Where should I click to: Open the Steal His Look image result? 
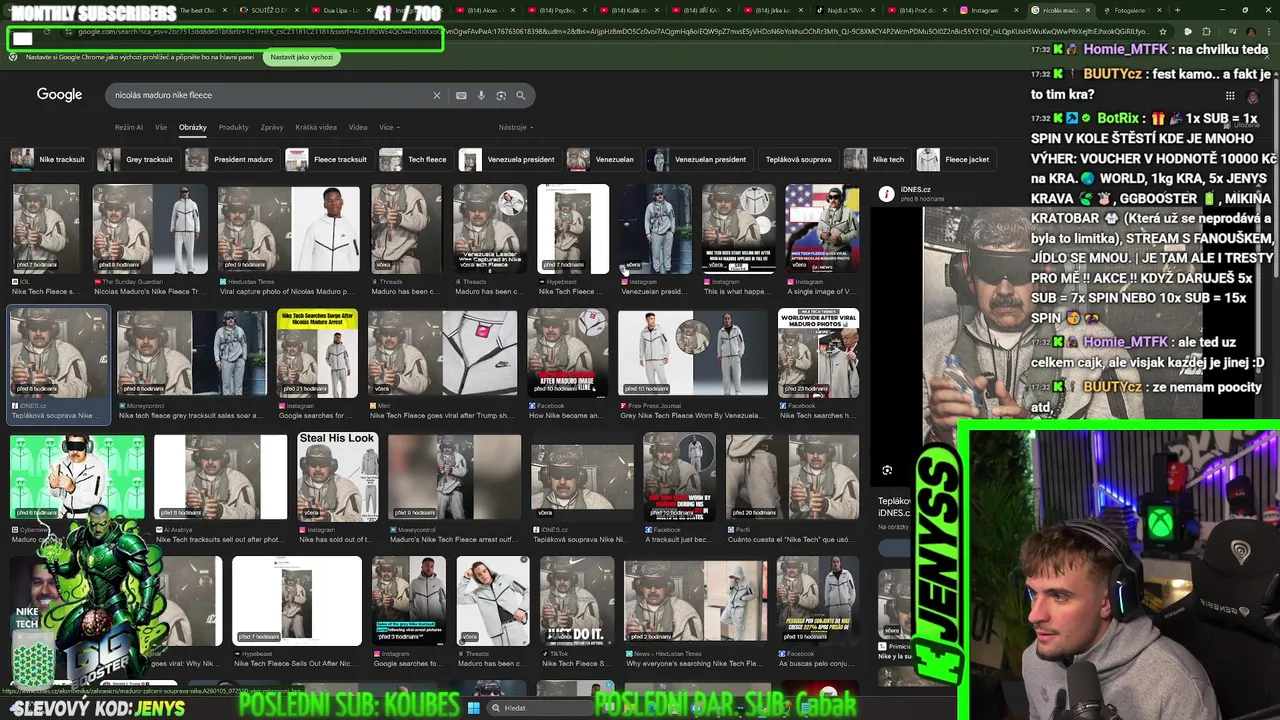(x=337, y=476)
